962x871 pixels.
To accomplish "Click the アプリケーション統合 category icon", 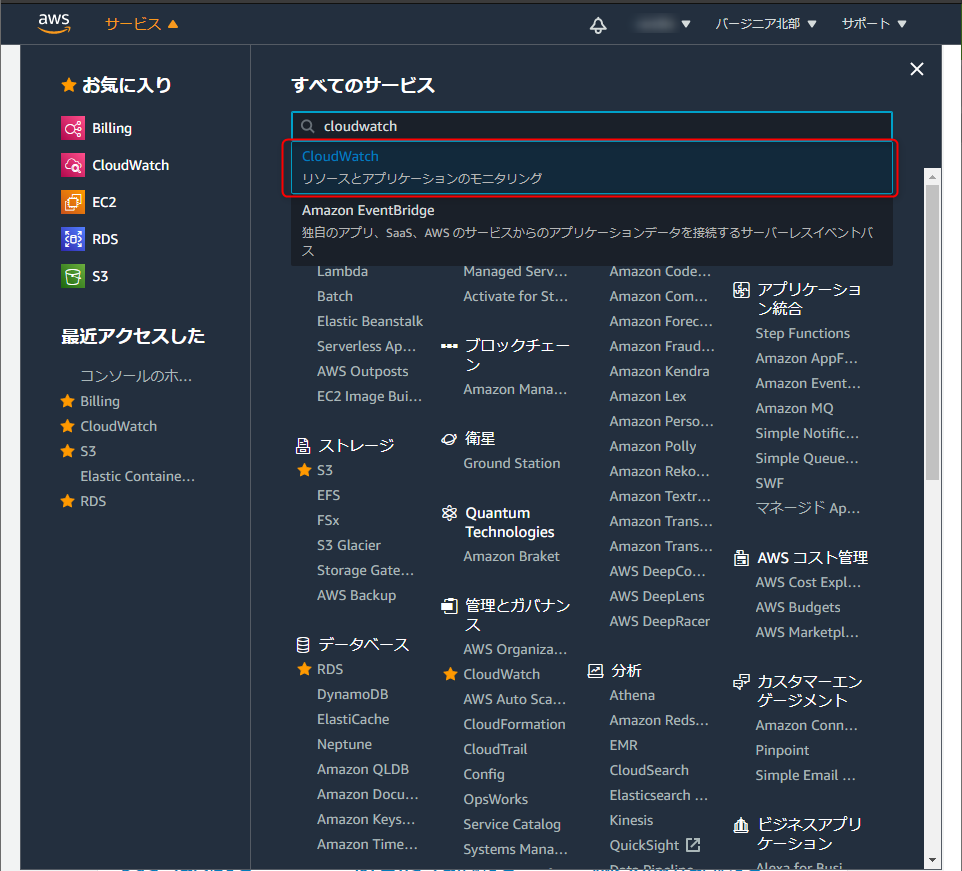I will [741, 290].
